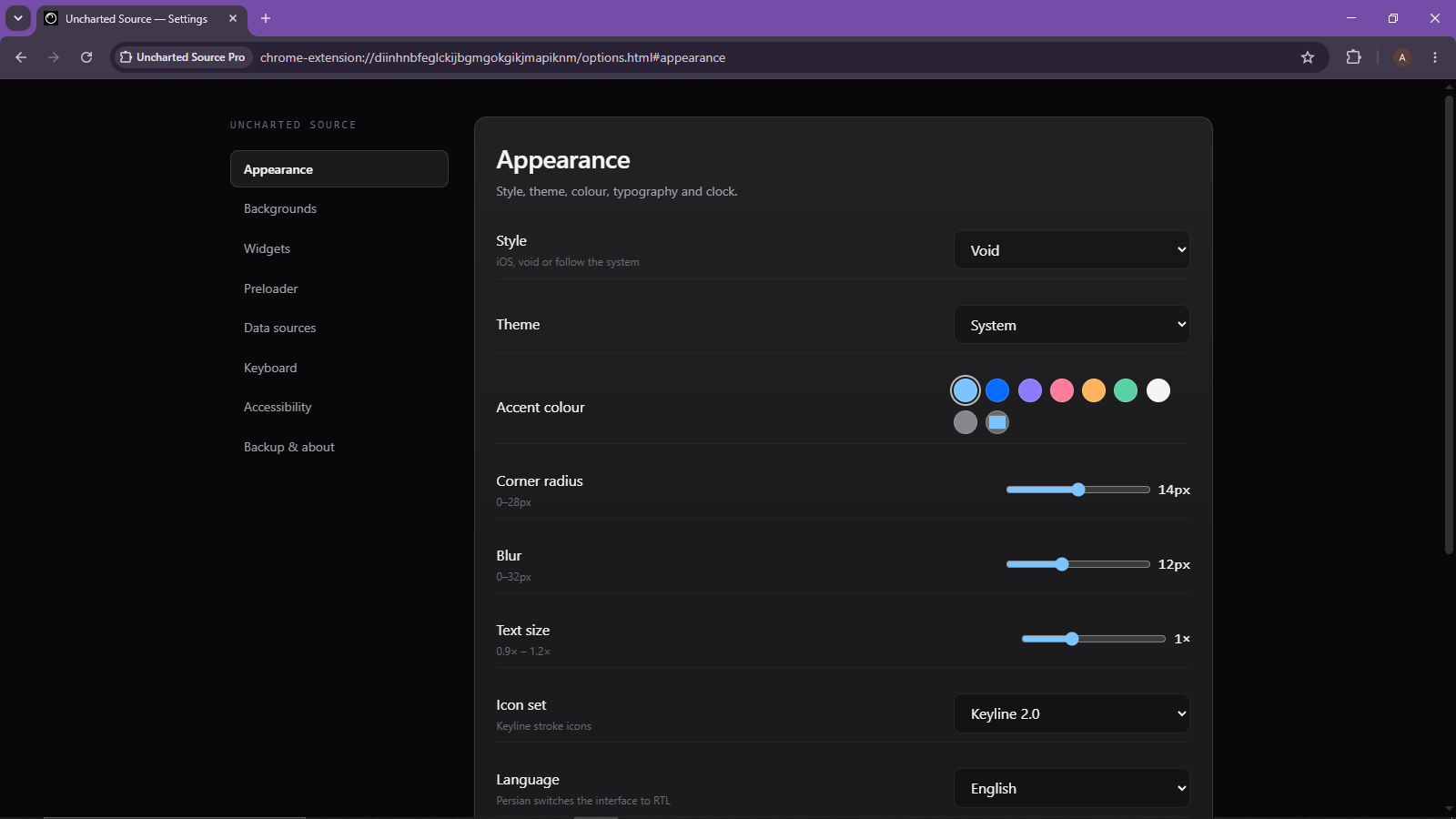The image size is (1456, 819).
Task: Open the custom accent colour picker
Action: coord(997,422)
